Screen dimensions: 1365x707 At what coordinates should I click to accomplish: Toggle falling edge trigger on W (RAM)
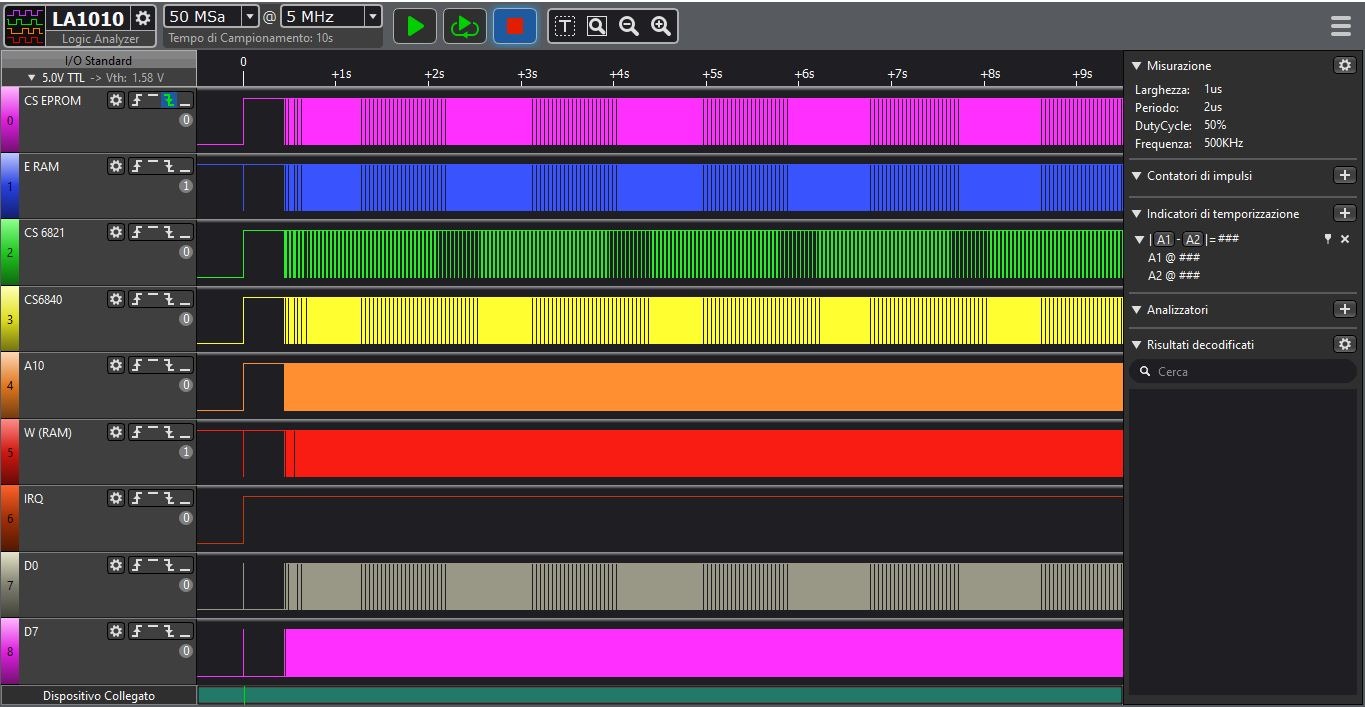pyautogui.click(x=169, y=432)
